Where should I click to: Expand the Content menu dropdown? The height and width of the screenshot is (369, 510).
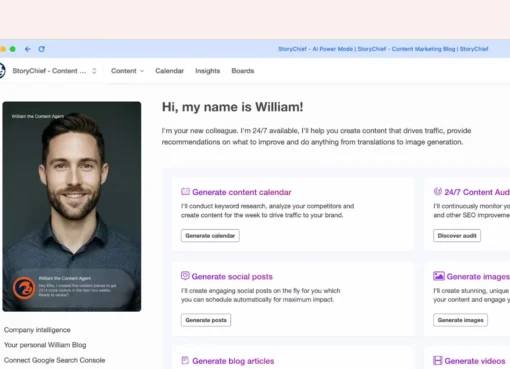coord(127,71)
